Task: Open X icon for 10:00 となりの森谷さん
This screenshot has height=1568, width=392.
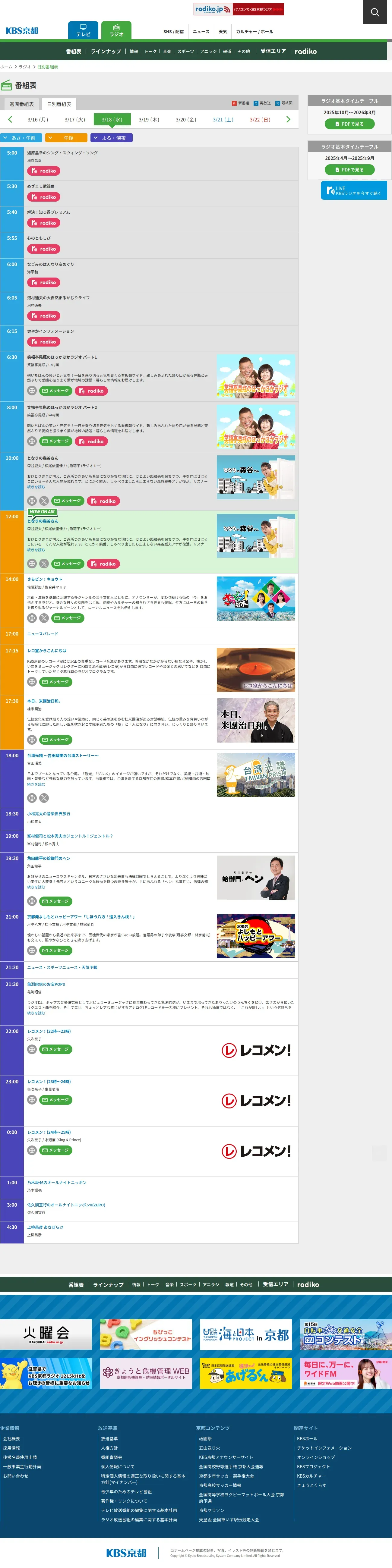Action: (44, 501)
